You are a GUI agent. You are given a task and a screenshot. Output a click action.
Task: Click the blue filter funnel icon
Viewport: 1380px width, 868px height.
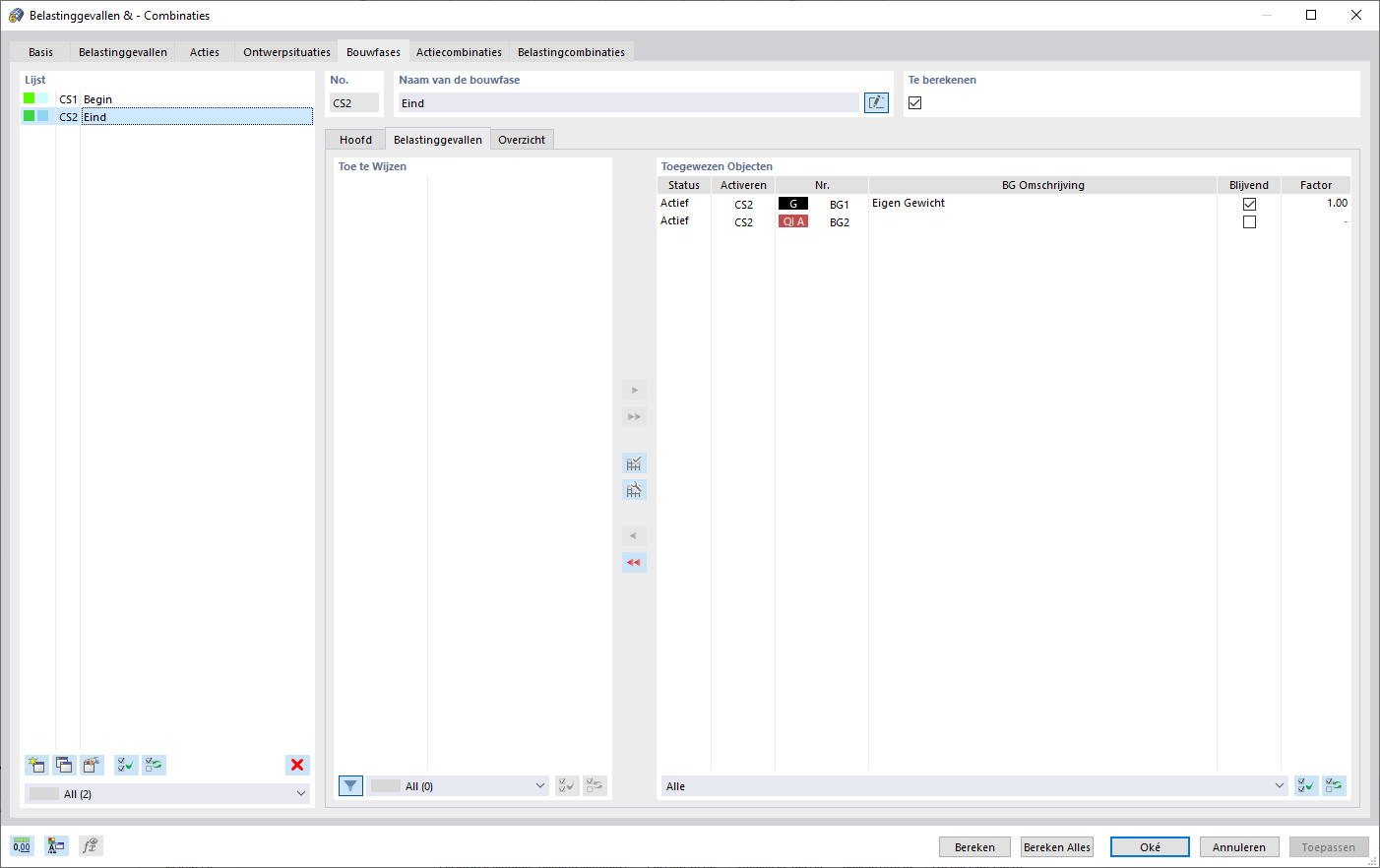[x=350, y=785]
